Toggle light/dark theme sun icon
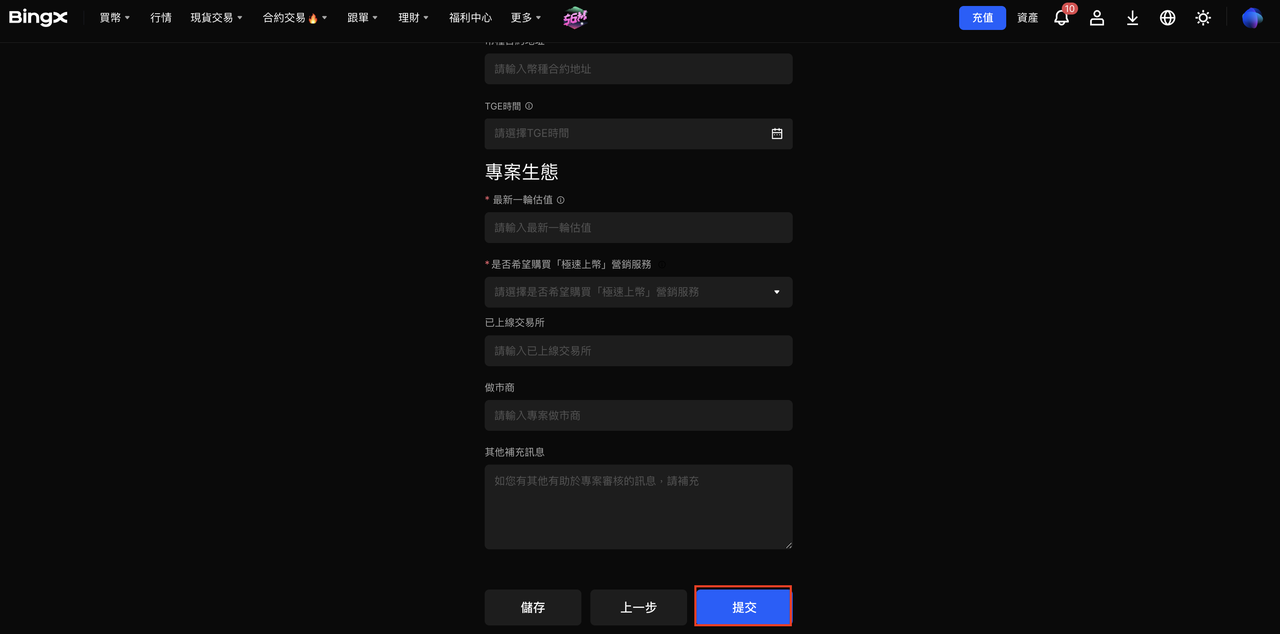This screenshot has height=634, width=1280. [1203, 18]
